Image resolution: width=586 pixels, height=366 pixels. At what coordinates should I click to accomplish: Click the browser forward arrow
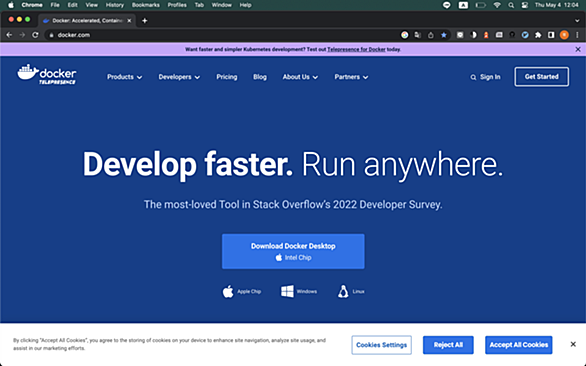(x=22, y=35)
